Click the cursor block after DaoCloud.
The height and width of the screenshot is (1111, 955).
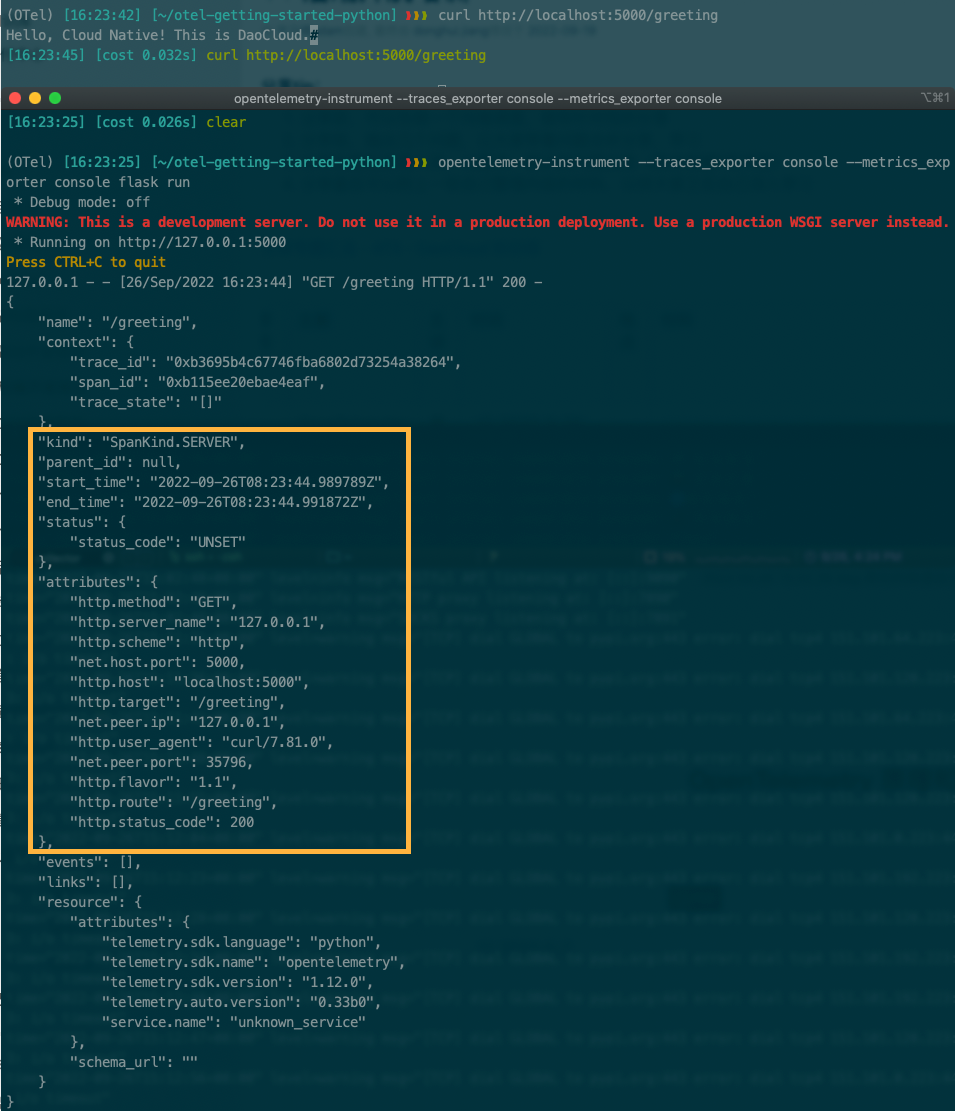point(314,36)
